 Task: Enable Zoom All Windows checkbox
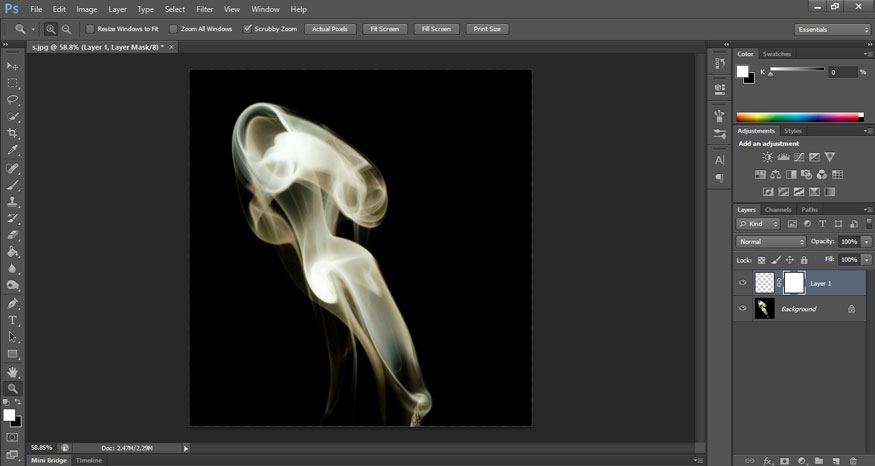[173, 29]
